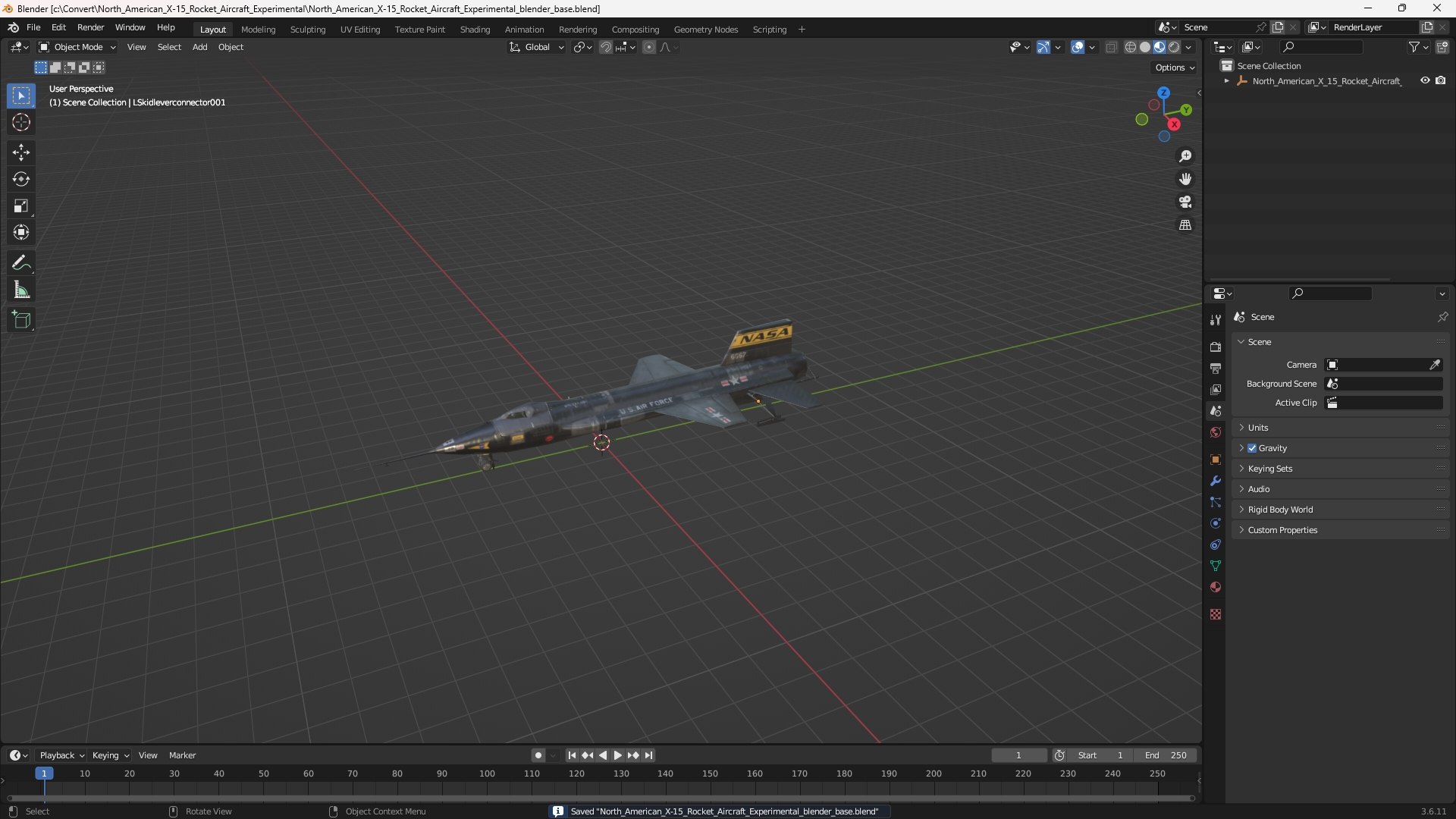The image size is (1456, 819).
Task: Open the Output properties tab
Action: click(x=1216, y=368)
